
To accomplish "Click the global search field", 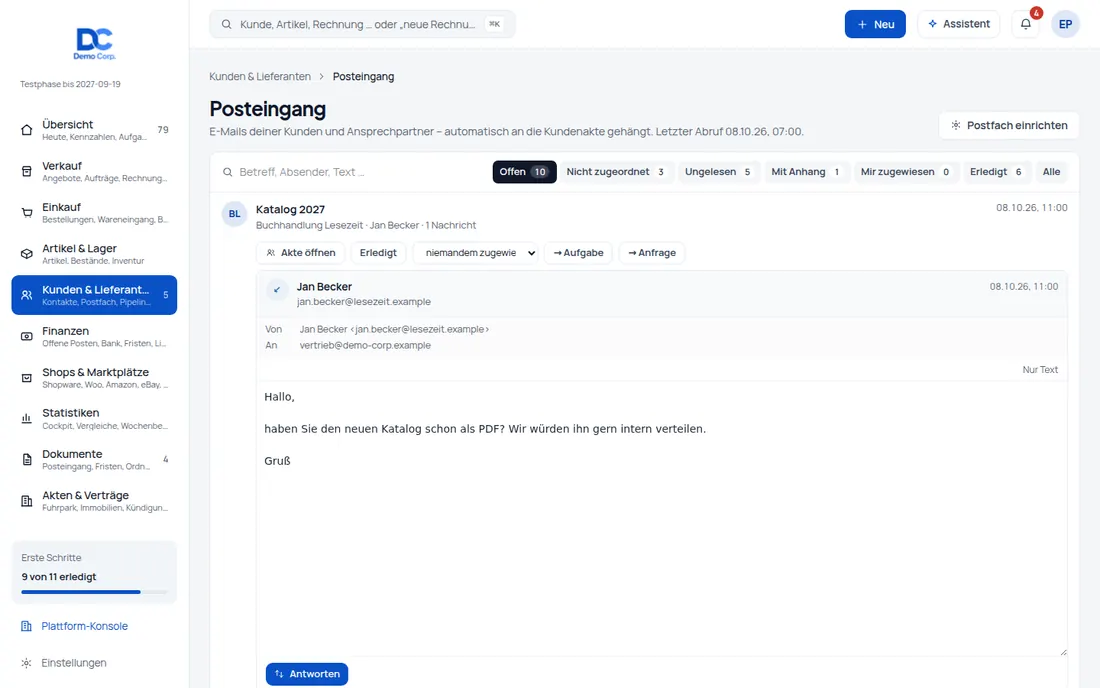I will [362, 24].
